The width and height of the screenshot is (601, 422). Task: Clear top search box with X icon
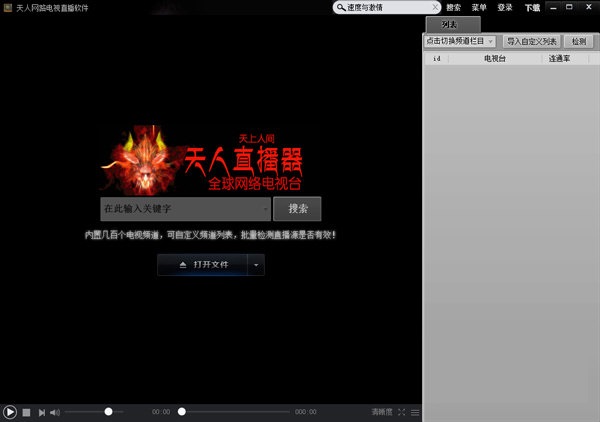435,7
